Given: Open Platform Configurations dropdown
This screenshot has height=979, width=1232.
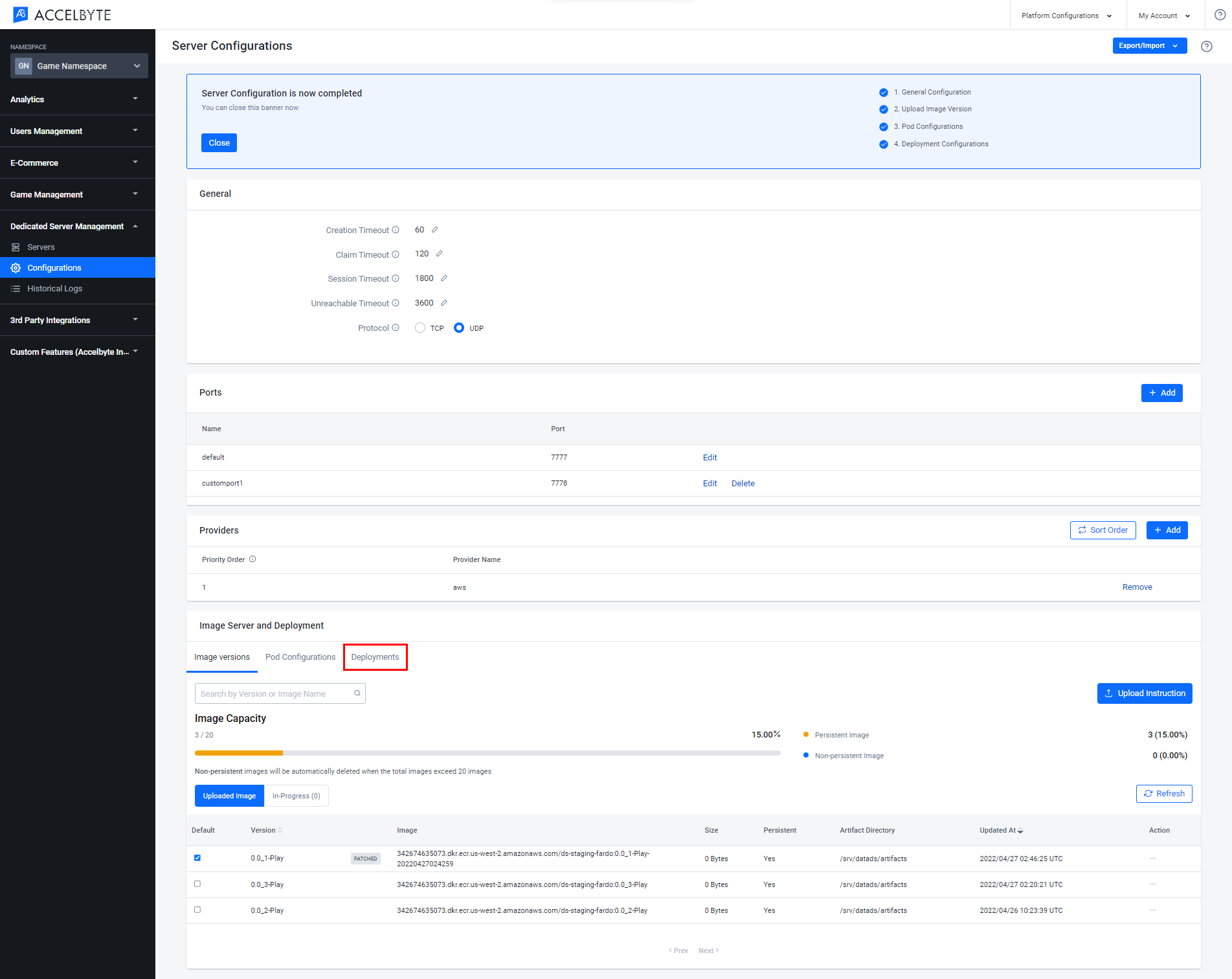Looking at the screenshot, I should [x=1068, y=16].
